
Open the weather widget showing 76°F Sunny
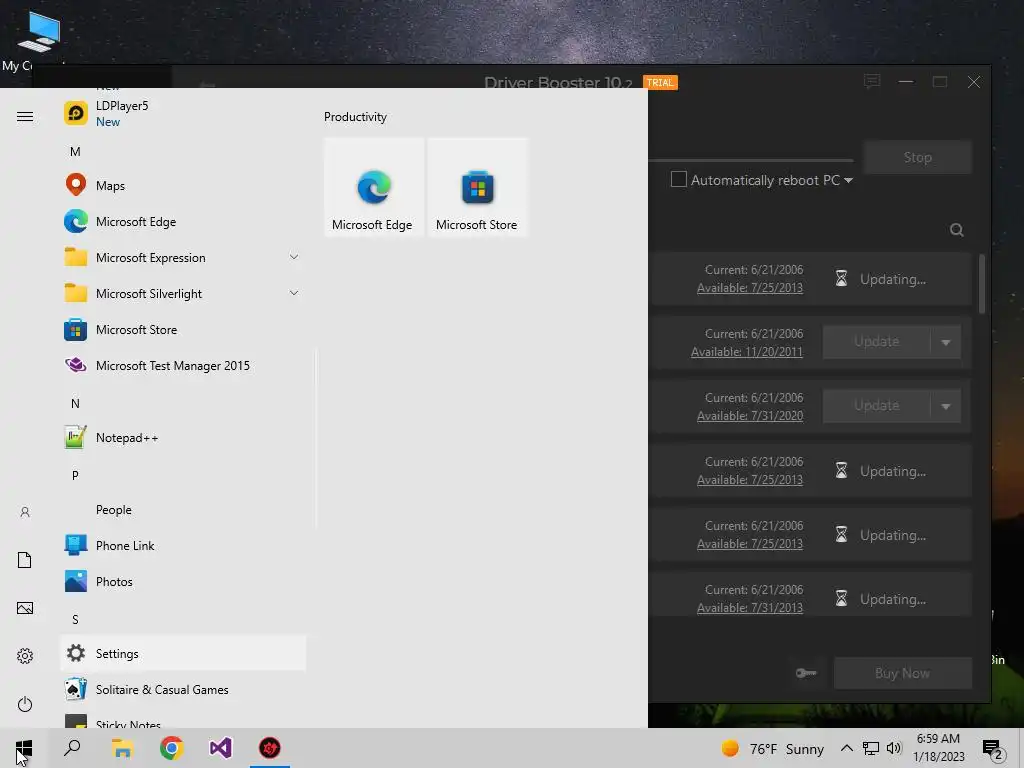(773, 748)
